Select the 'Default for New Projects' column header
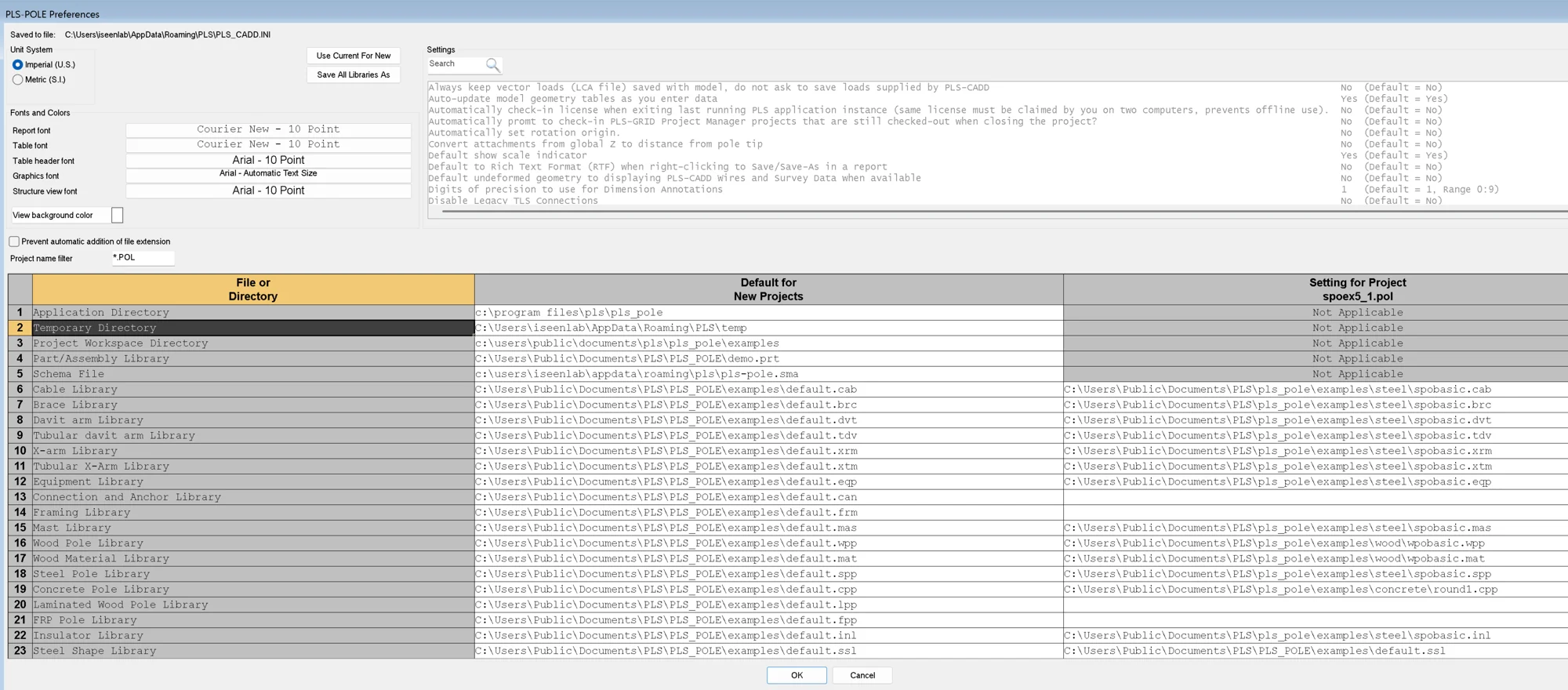The height and width of the screenshot is (690, 1568). [768, 289]
